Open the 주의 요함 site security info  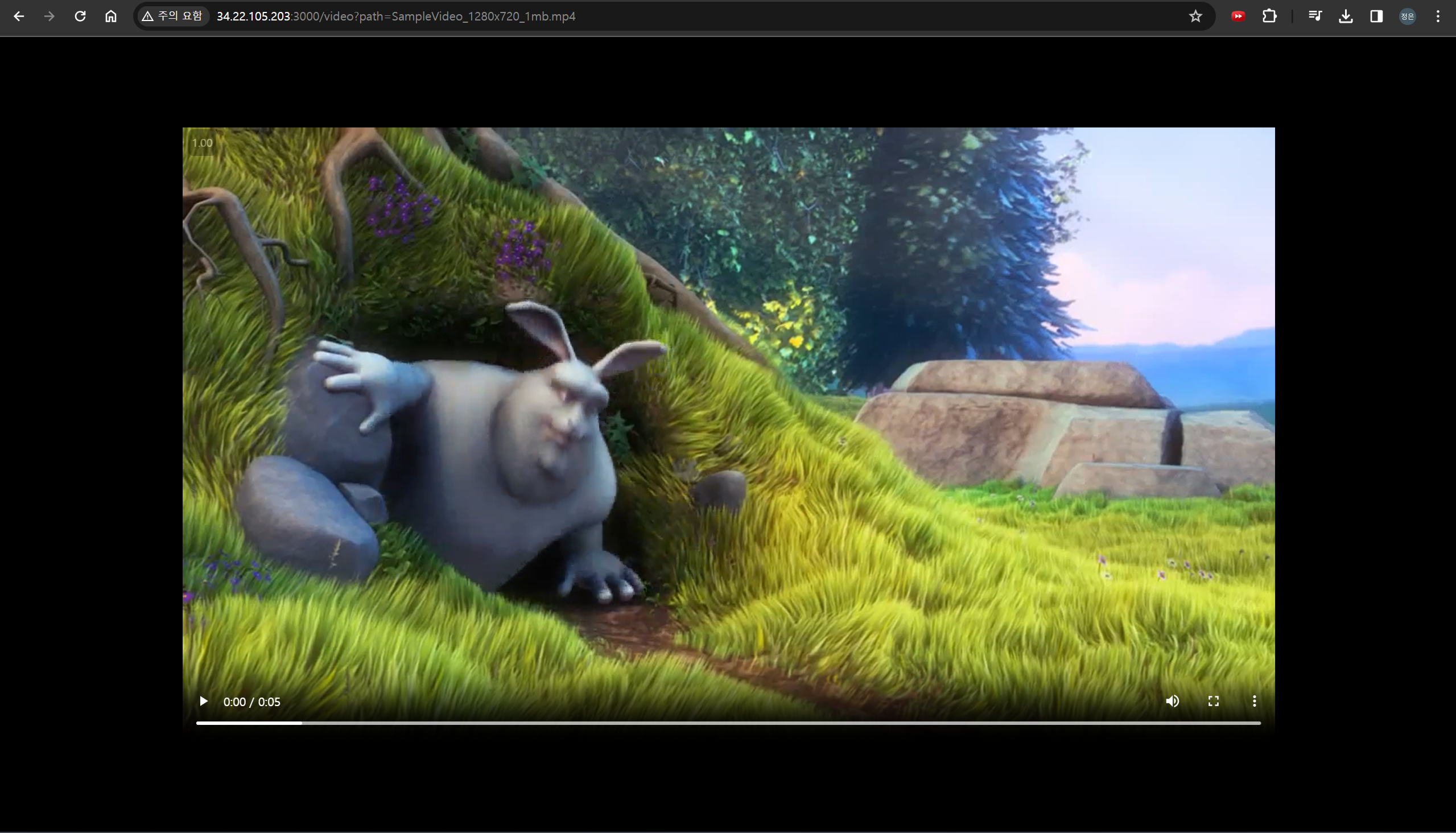(173, 17)
